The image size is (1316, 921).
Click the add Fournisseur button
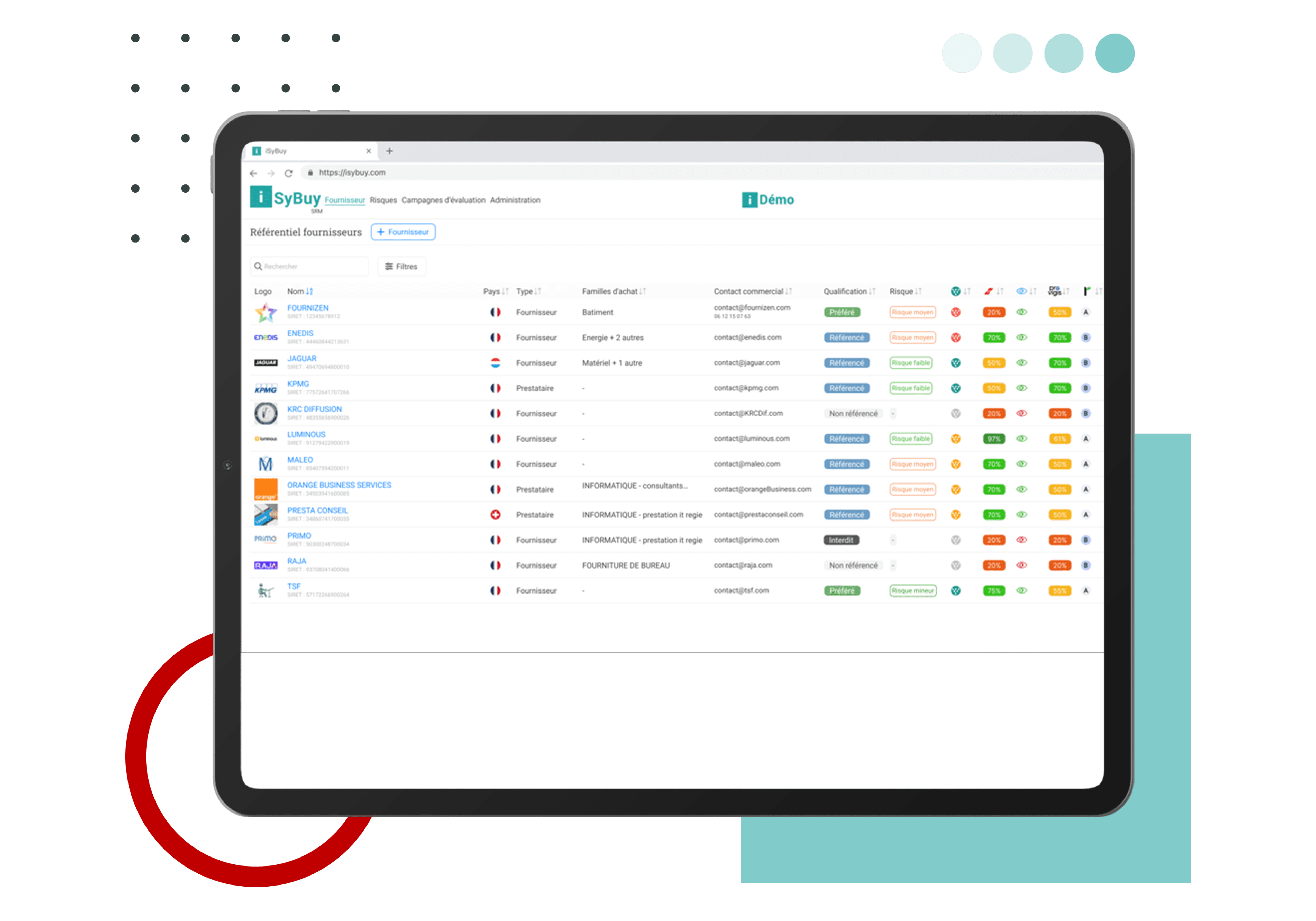[x=403, y=232]
